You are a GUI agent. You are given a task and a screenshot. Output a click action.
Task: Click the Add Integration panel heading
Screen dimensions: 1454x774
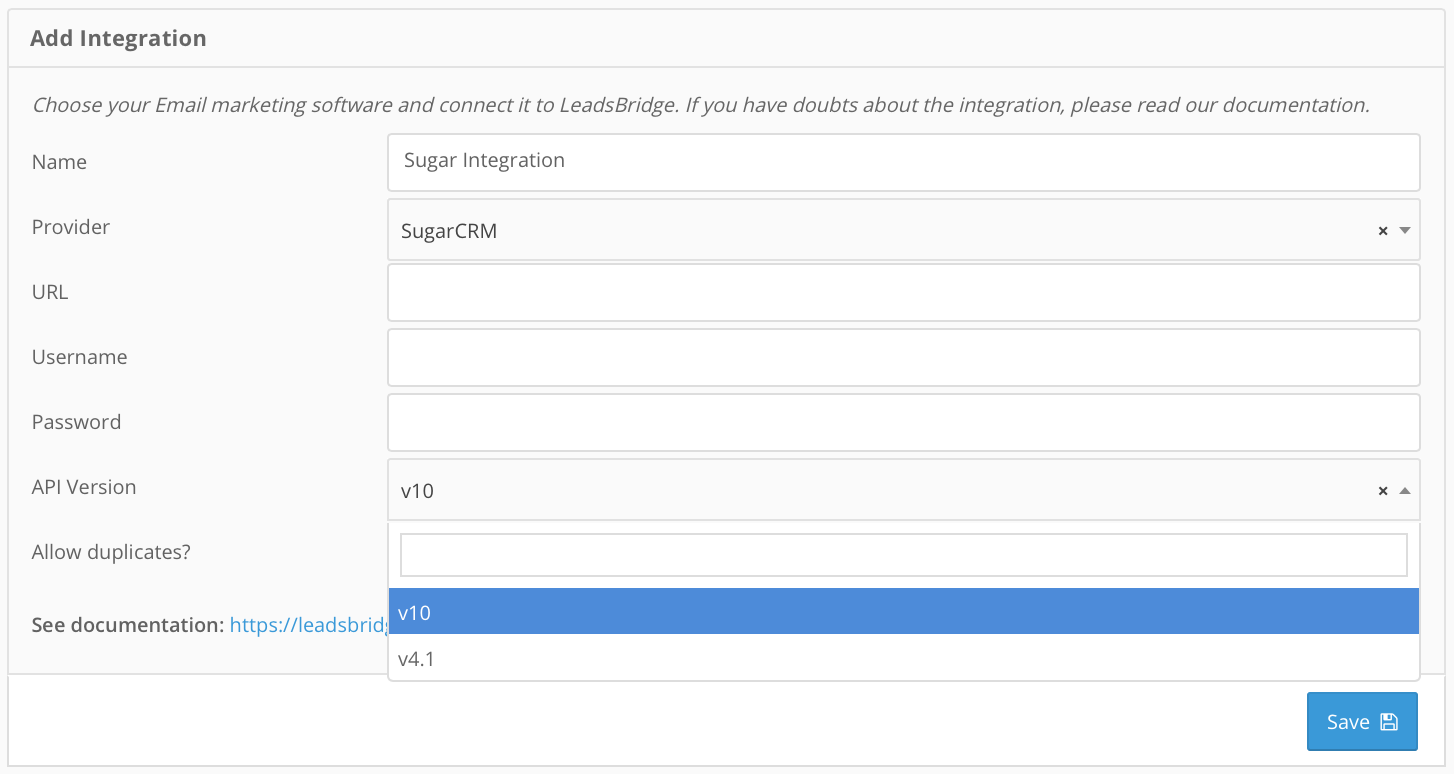point(118,38)
